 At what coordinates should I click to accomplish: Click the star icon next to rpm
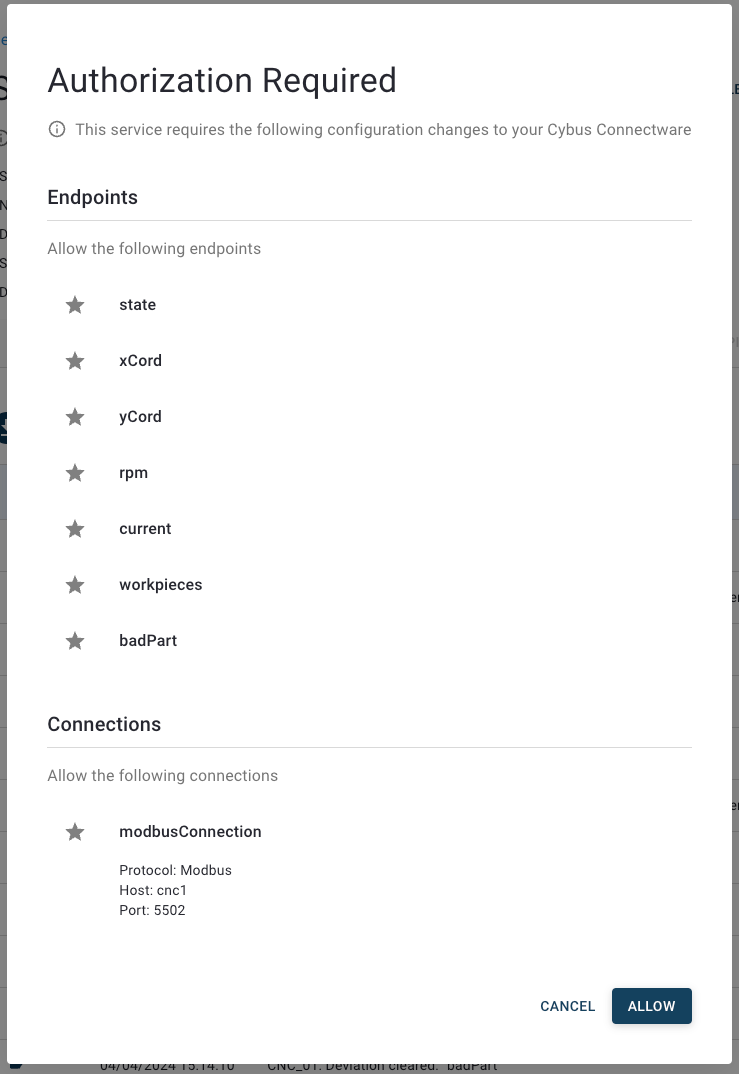tap(75, 473)
